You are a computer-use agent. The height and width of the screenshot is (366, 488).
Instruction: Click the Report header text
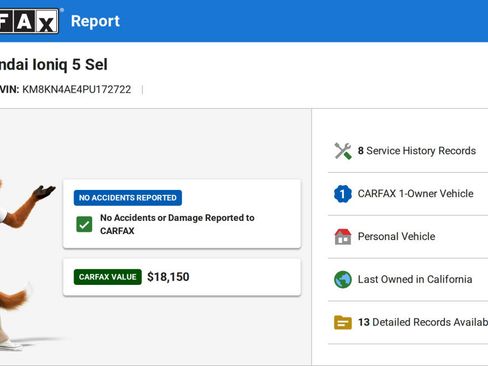click(95, 21)
